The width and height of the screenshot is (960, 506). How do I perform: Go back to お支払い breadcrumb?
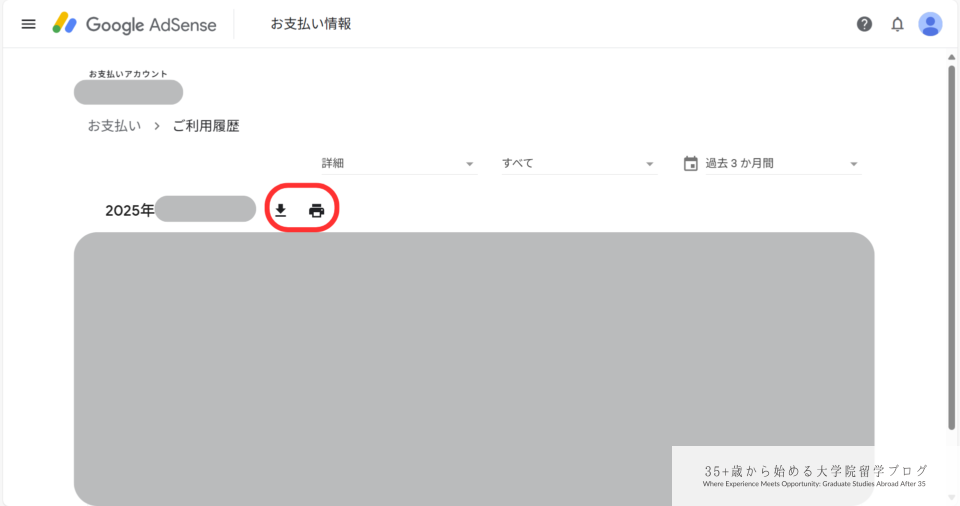(114, 126)
